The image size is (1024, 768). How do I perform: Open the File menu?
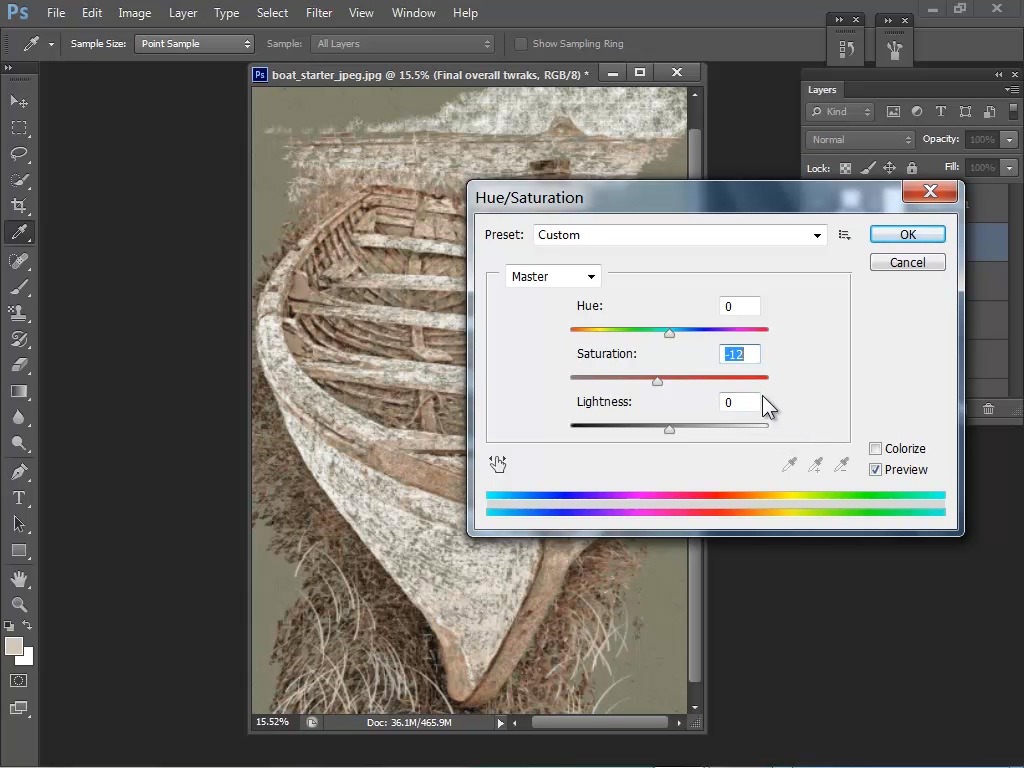[x=56, y=13]
